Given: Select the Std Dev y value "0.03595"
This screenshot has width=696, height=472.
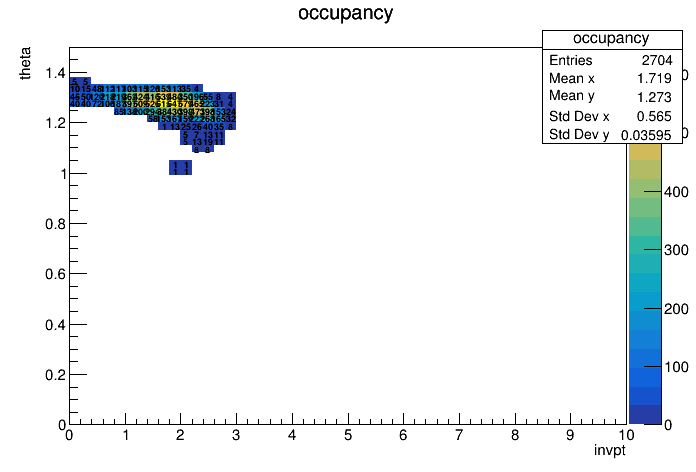Looking at the screenshot, I should pos(646,135).
